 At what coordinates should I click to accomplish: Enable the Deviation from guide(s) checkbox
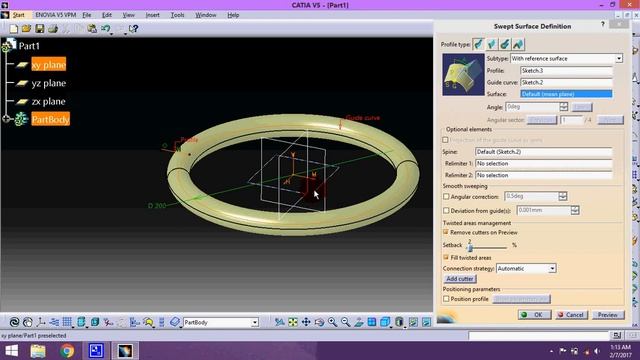pos(446,211)
